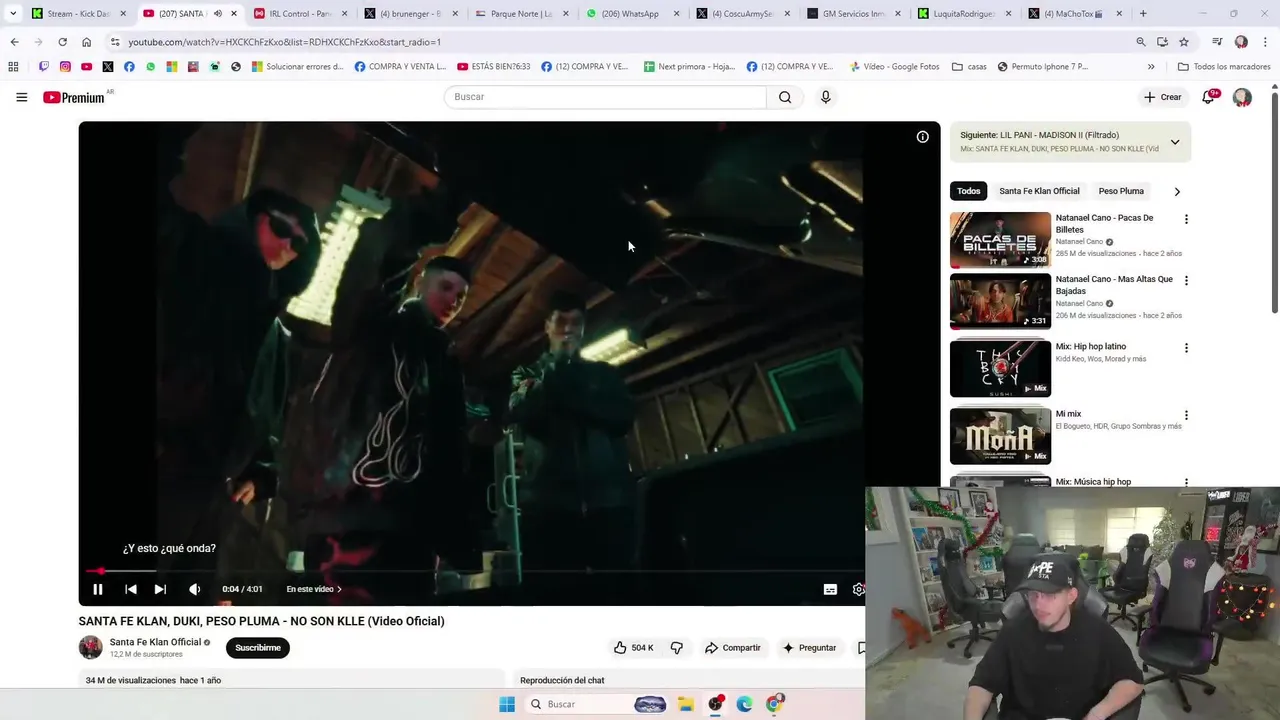Click the magnifier search button
Image resolution: width=1280 pixels, height=720 pixels.
pyautogui.click(x=785, y=97)
